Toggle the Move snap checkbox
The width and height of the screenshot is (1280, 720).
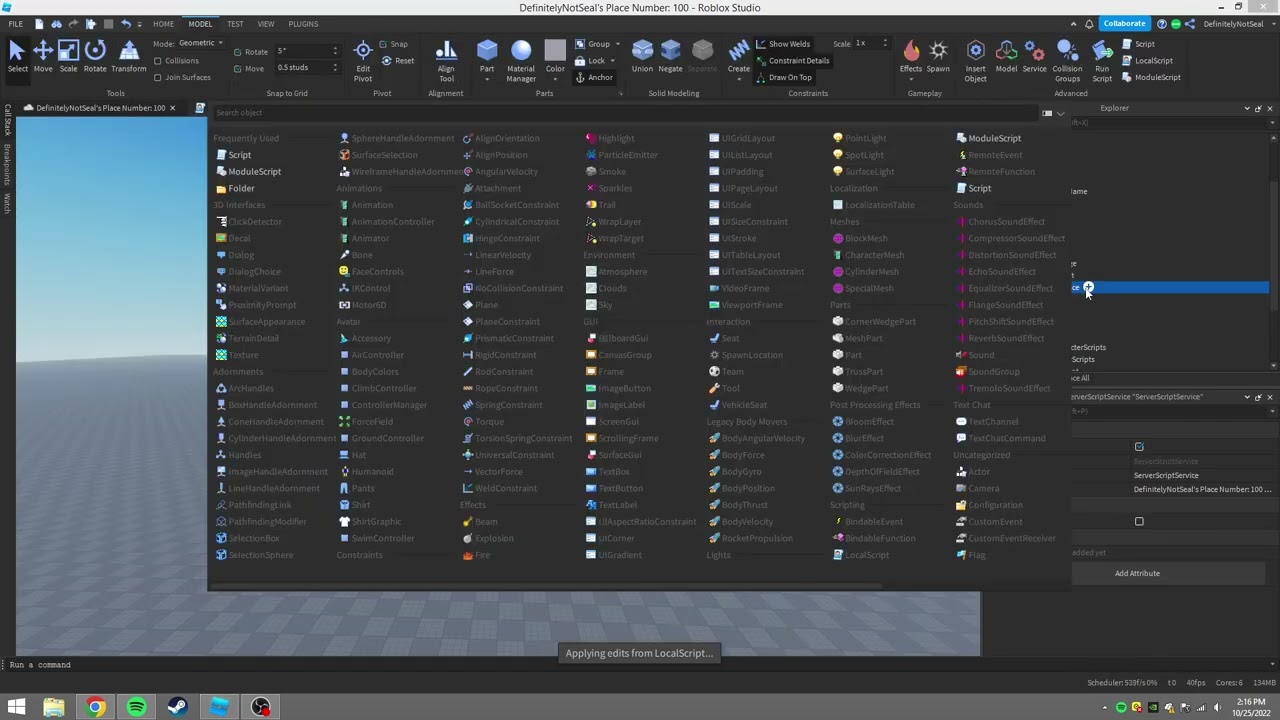pos(237,68)
